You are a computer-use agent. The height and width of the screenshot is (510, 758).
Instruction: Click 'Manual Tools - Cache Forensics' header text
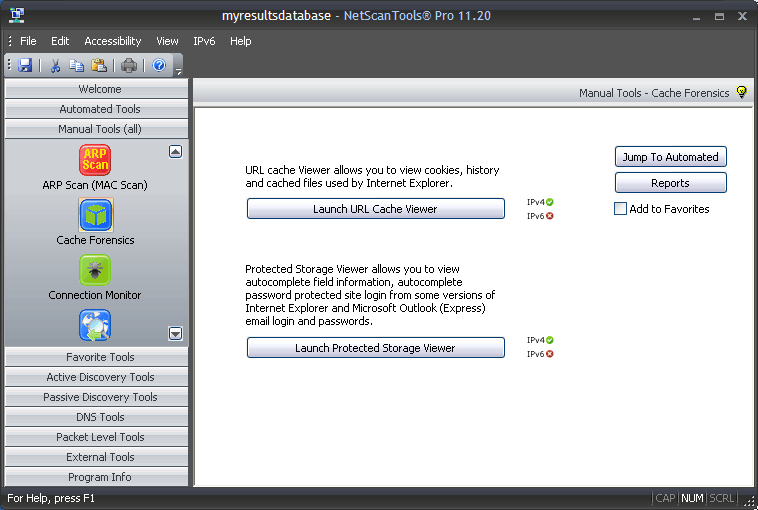coord(654,93)
